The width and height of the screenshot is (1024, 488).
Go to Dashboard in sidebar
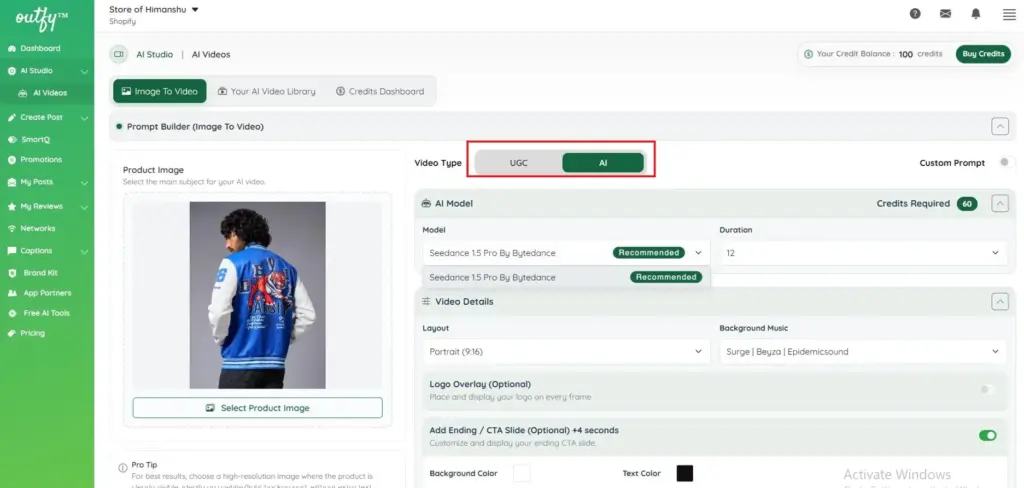40,48
